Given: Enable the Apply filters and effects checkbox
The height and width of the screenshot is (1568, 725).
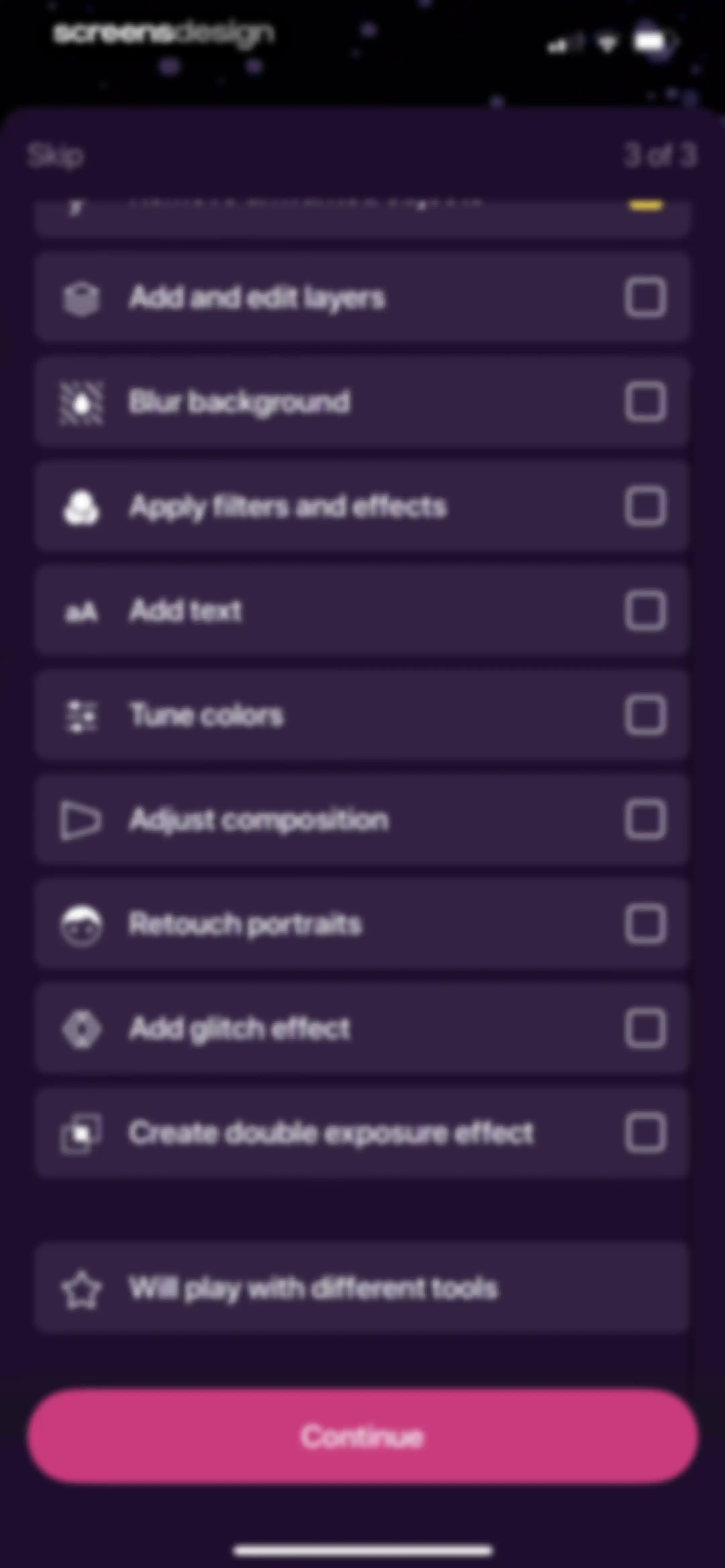Looking at the screenshot, I should [x=645, y=507].
